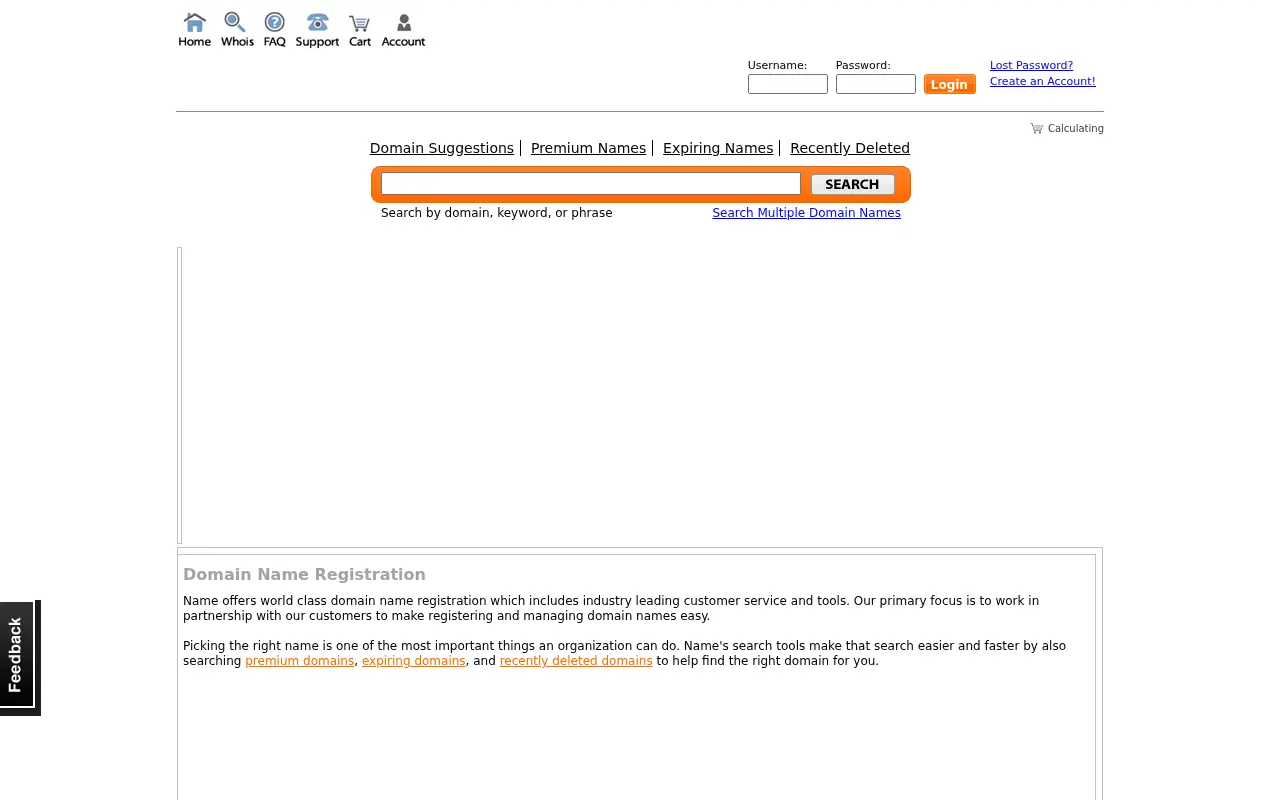Image resolution: width=1280 pixels, height=800 pixels.
Task: Click the 'Search by domain, keyword, or phrase' hint
Action: (496, 213)
